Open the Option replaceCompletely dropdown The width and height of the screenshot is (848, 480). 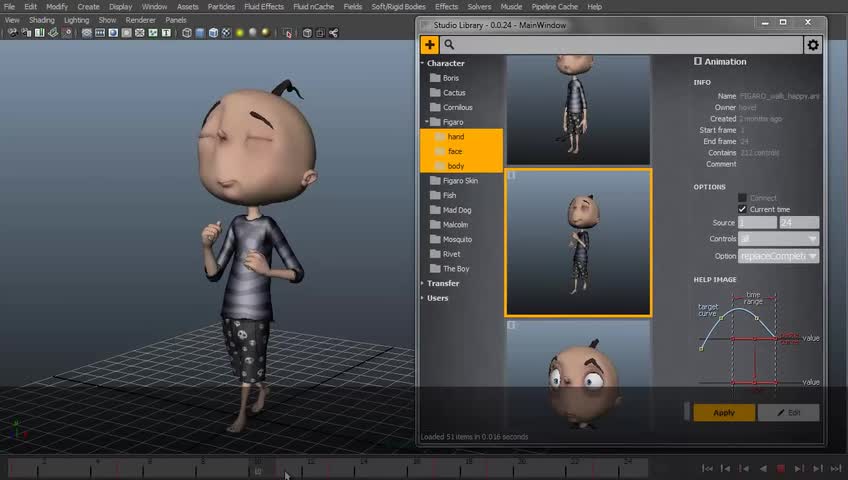778,256
